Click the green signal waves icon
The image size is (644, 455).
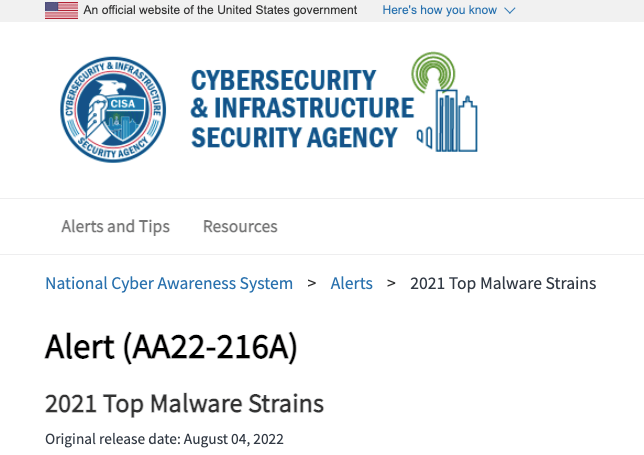[x=435, y=74]
